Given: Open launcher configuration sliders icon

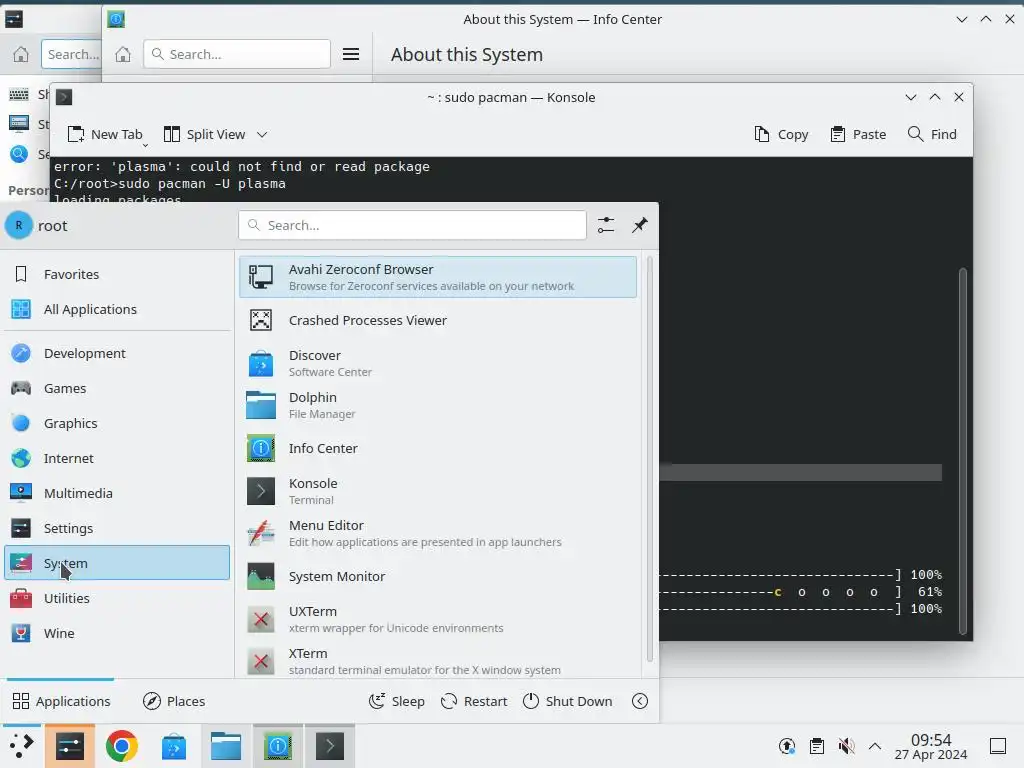Looking at the screenshot, I should coord(606,225).
